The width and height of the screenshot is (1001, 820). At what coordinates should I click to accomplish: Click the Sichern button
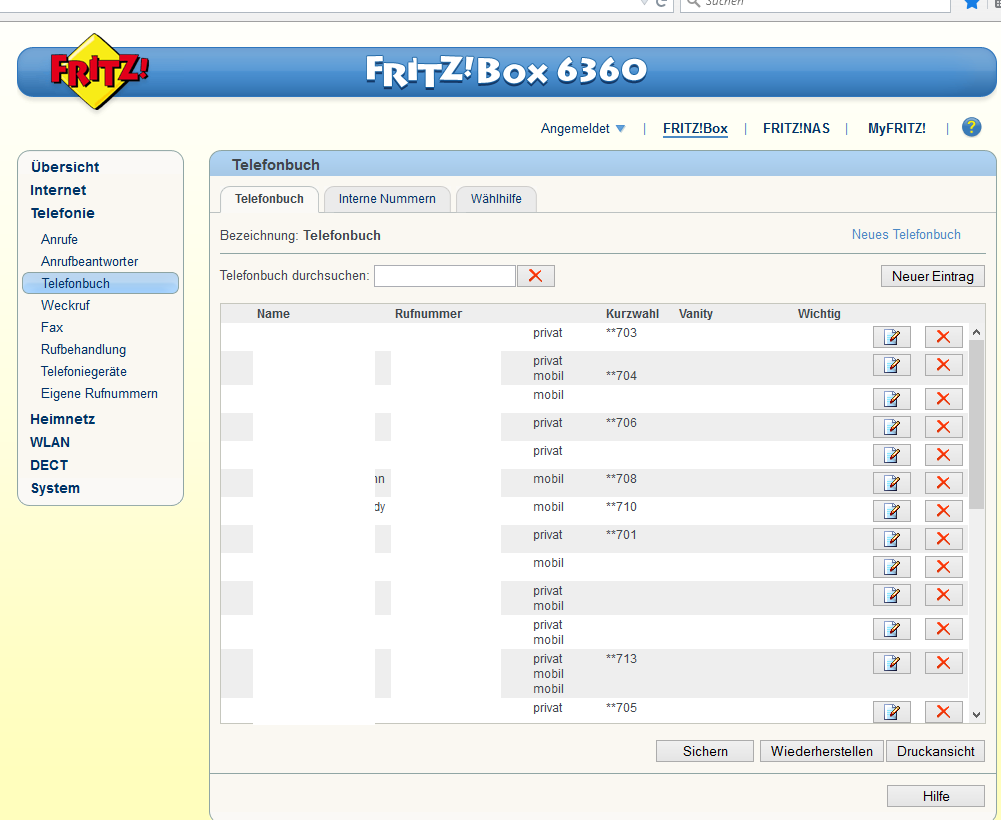(x=705, y=751)
